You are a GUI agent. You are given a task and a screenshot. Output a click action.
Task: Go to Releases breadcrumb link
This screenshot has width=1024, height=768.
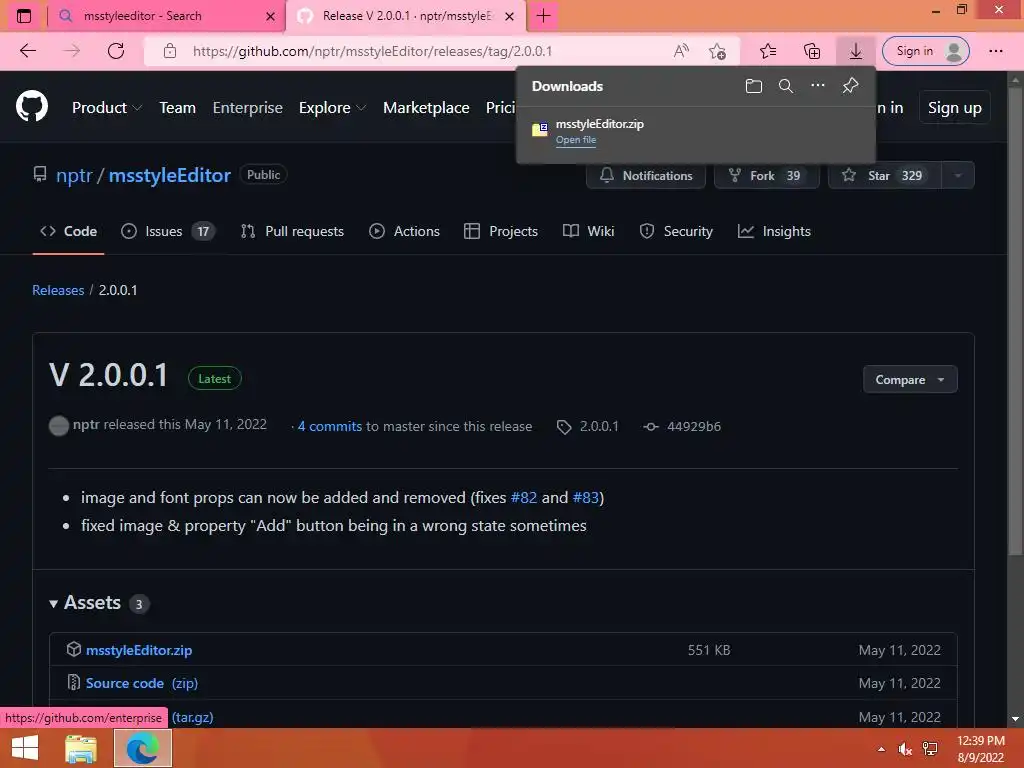pyautogui.click(x=58, y=290)
